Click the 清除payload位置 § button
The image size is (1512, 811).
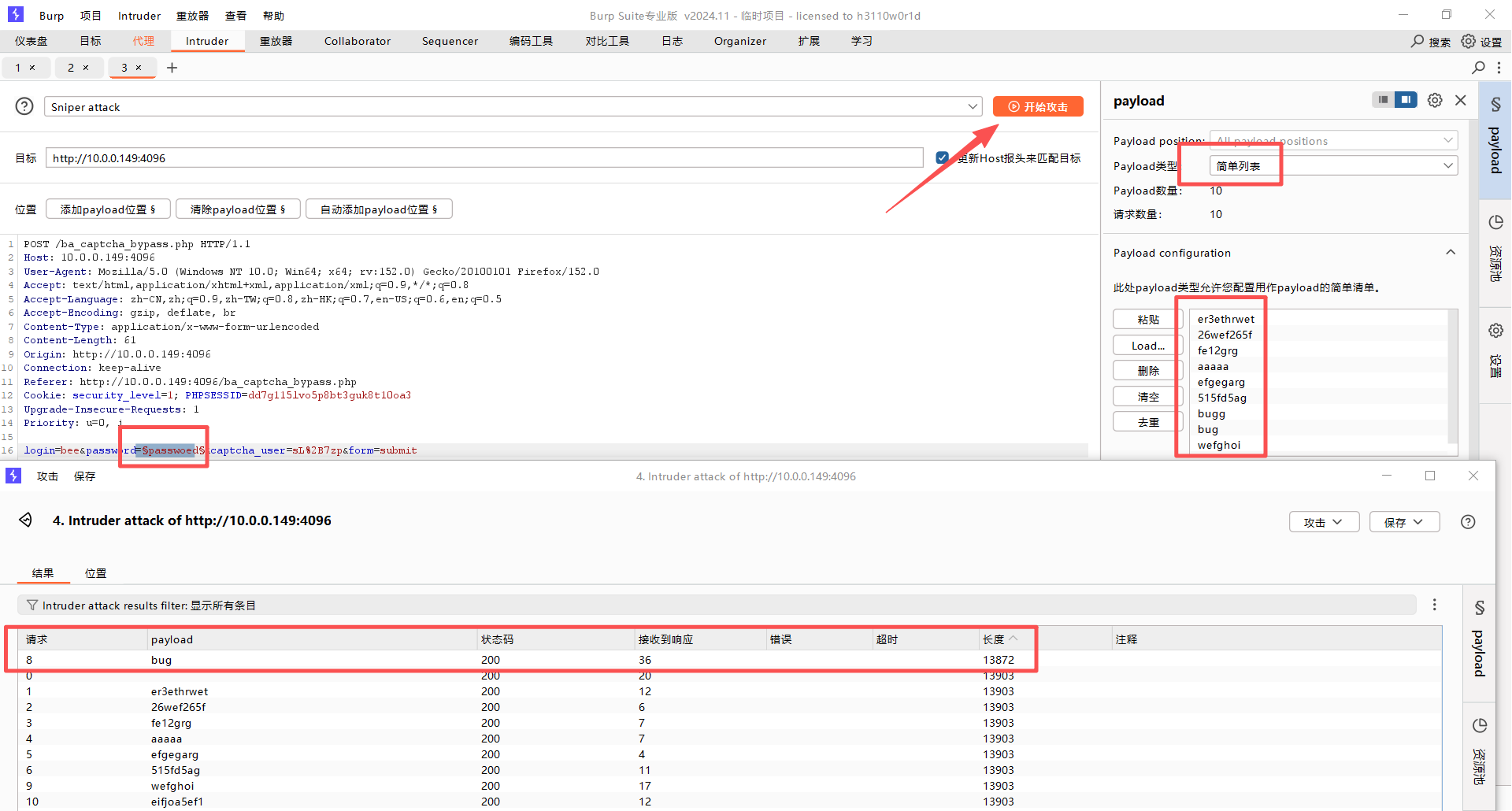(x=237, y=209)
